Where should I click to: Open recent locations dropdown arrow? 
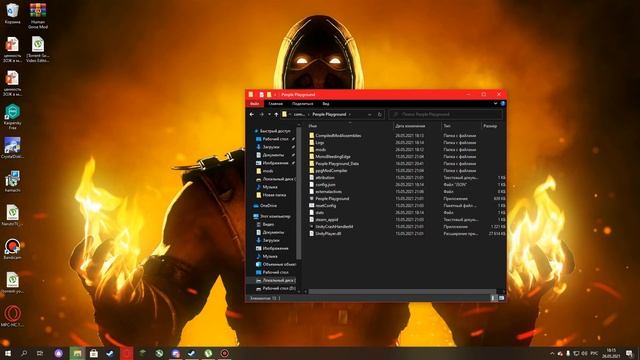(x=269, y=115)
